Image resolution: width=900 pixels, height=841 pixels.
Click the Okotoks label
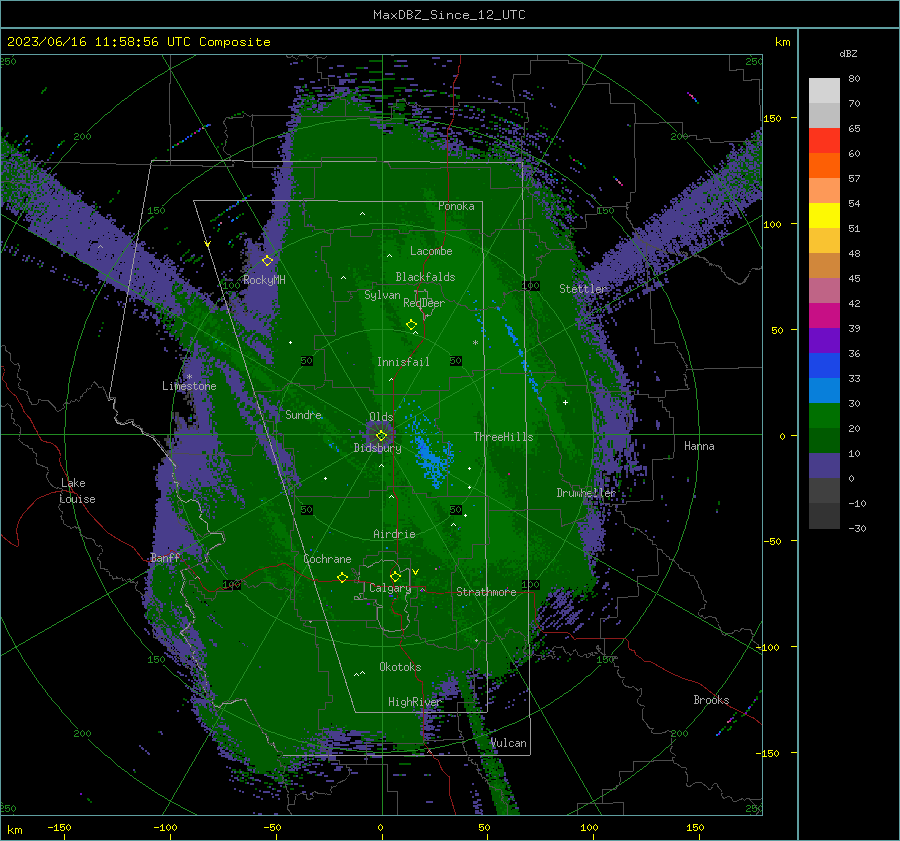pyautogui.click(x=400, y=666)
